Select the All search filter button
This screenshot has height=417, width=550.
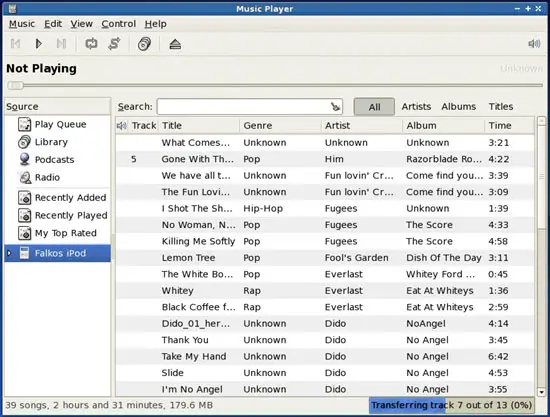(374, 107)
